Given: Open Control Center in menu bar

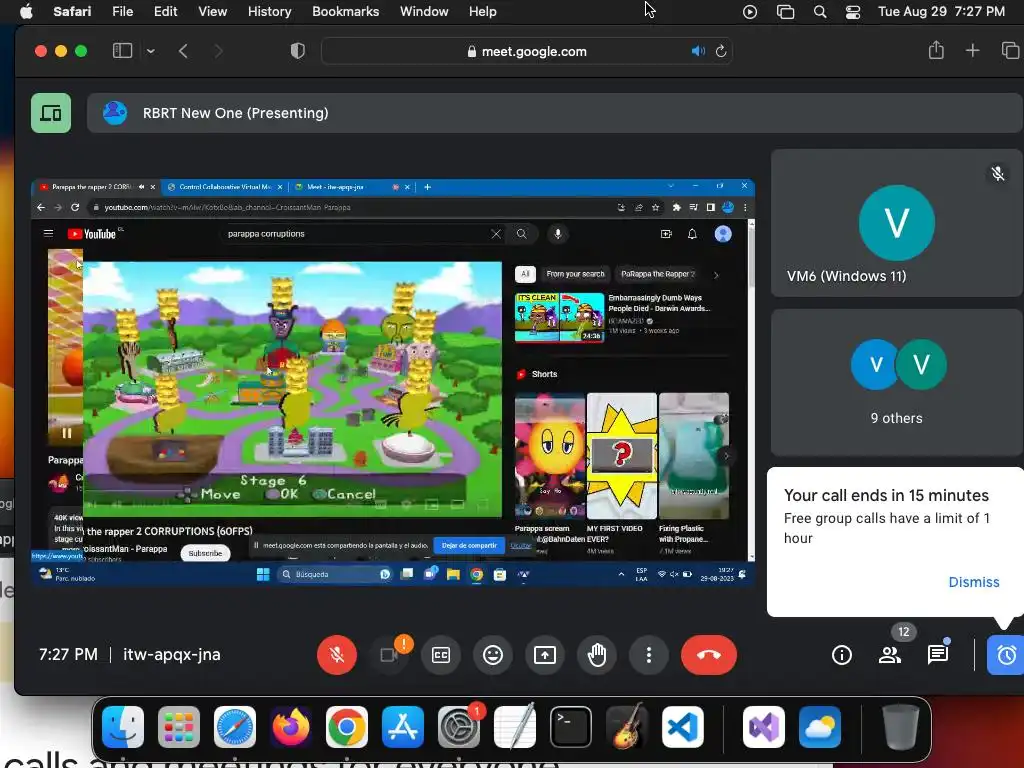Looking at the screenshot, I should tap(853, 12).
